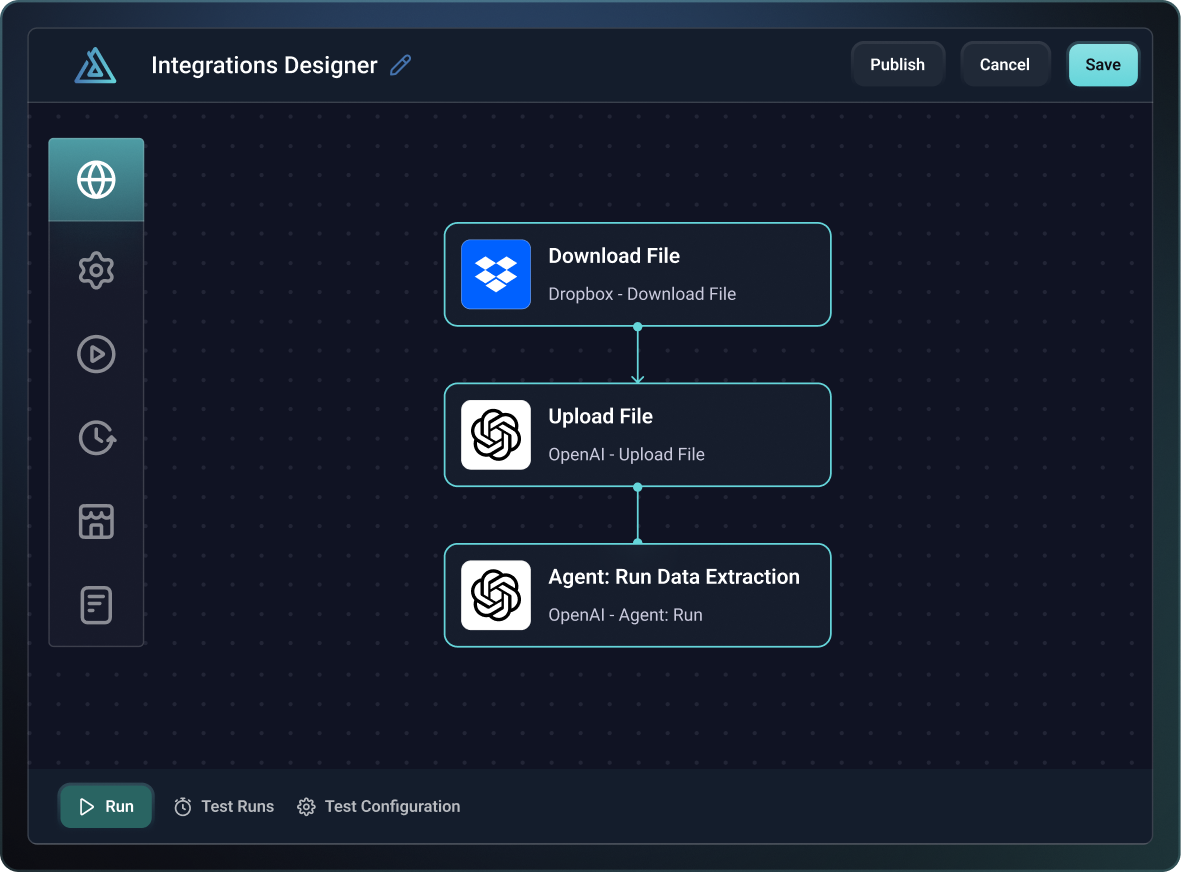The image size is (1181, 872).
Task: Click the Dropbox icon on the Download File node
Action: point(495,274)
